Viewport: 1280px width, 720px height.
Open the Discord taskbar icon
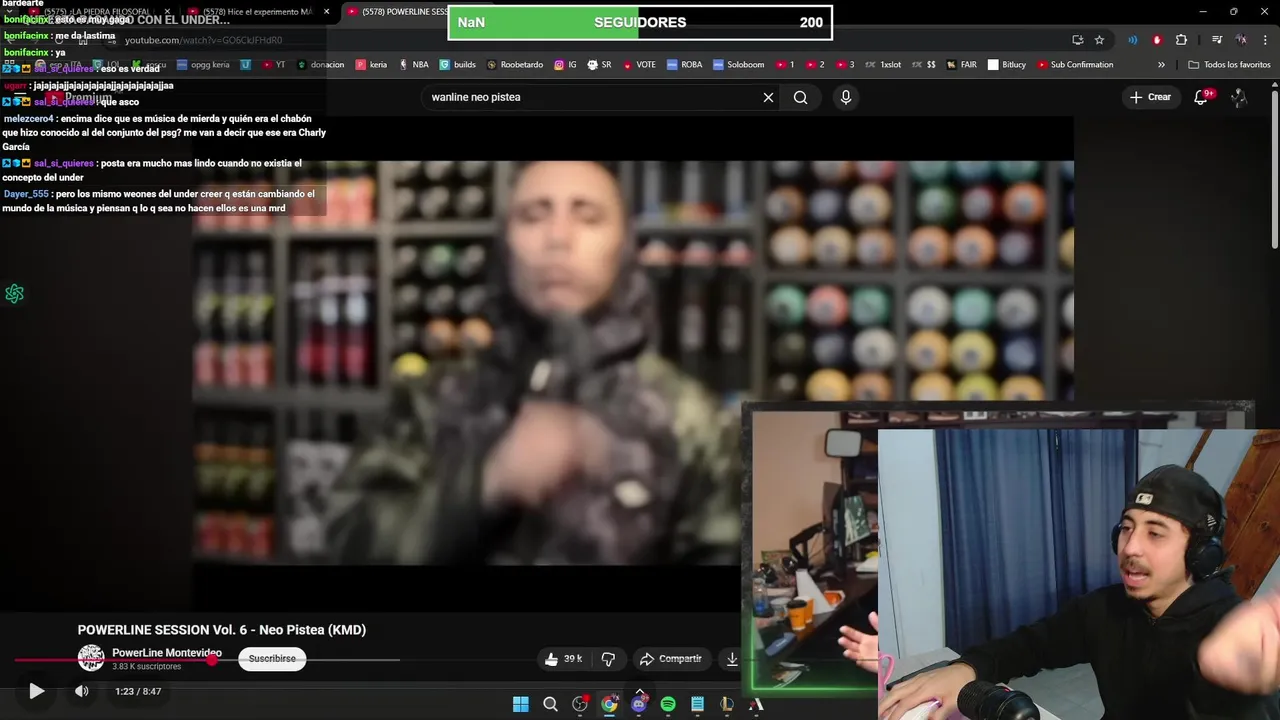click(x=639, y=704)
